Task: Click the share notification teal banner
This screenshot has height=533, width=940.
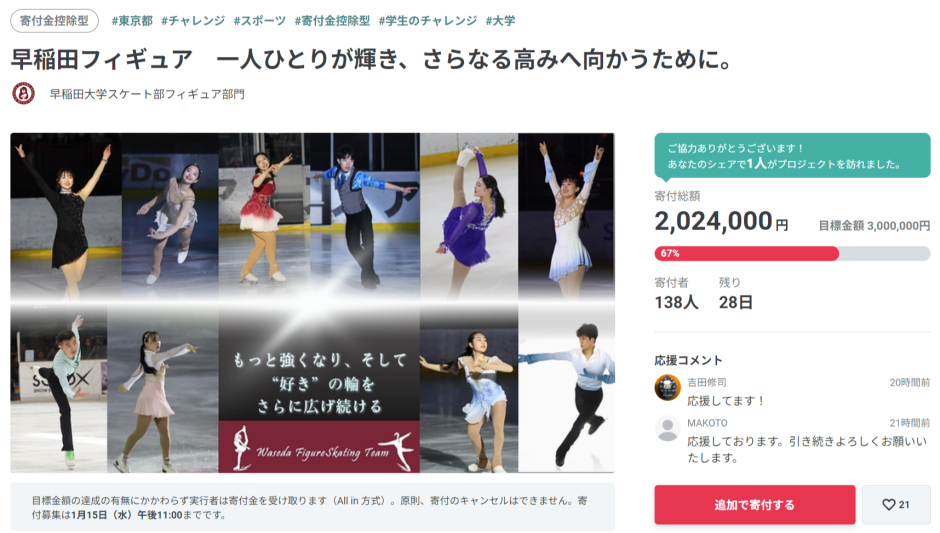Action: pyautogui.click(x=792, y=155)
